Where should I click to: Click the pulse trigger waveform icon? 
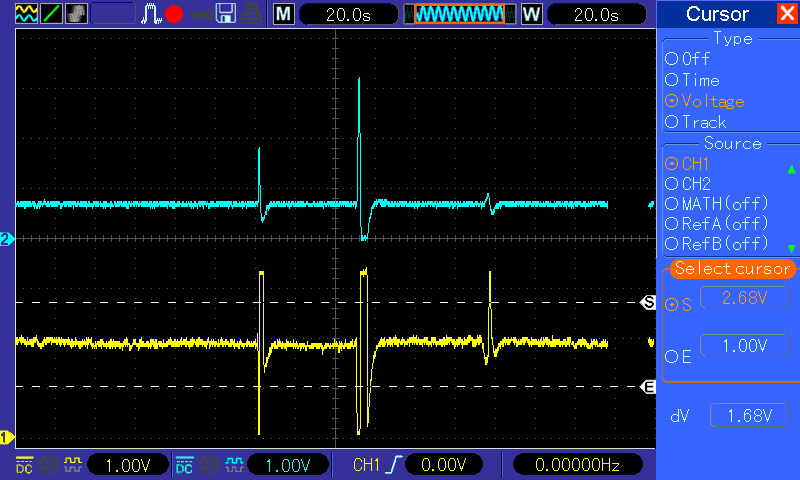(151, 14)
